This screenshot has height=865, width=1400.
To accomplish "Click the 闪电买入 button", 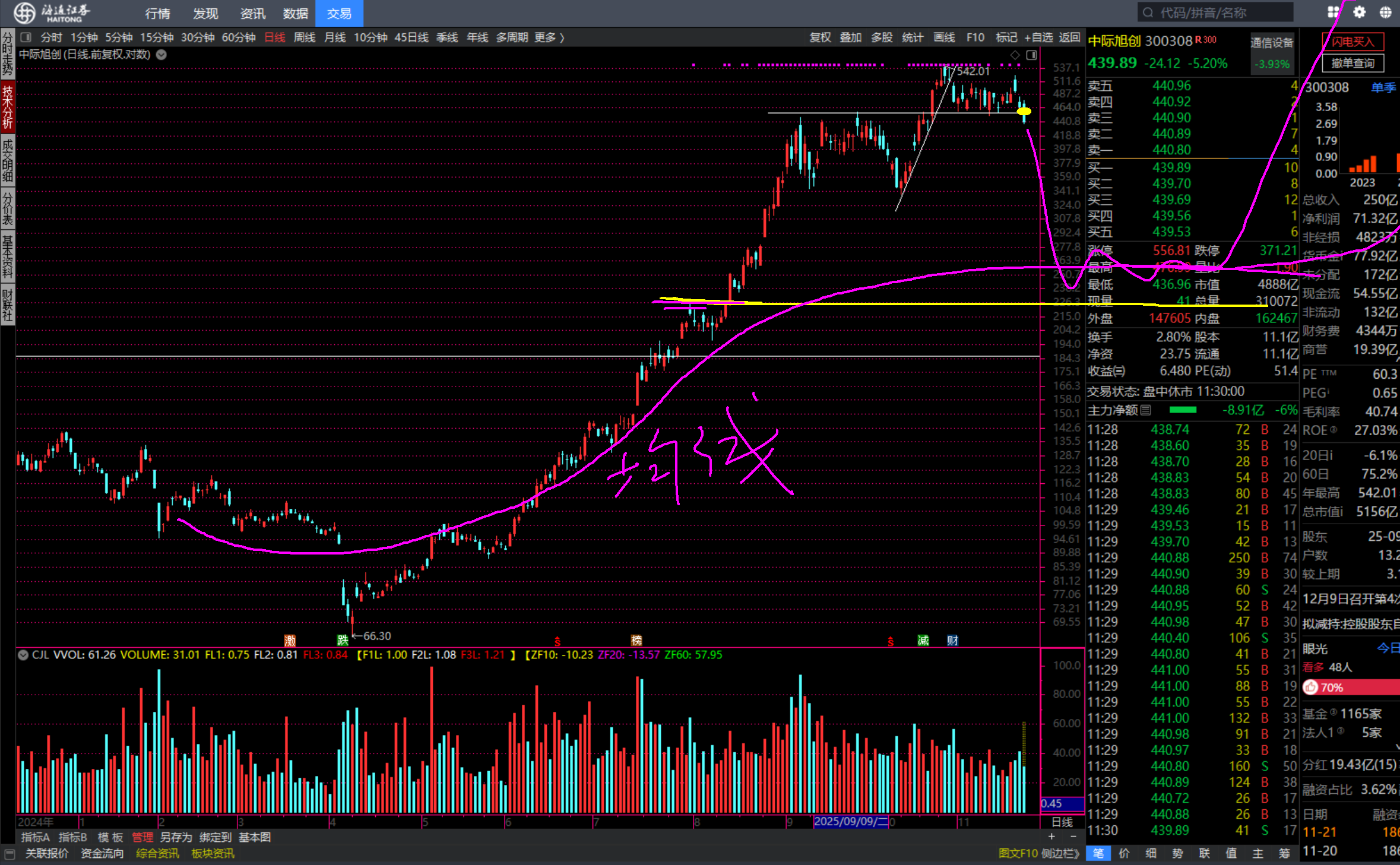I will (x=1353, y=42).
